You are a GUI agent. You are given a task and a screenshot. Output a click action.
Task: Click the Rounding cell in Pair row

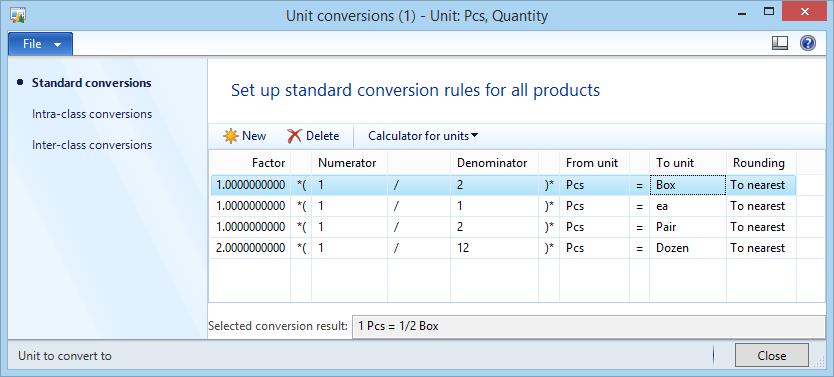761,227
